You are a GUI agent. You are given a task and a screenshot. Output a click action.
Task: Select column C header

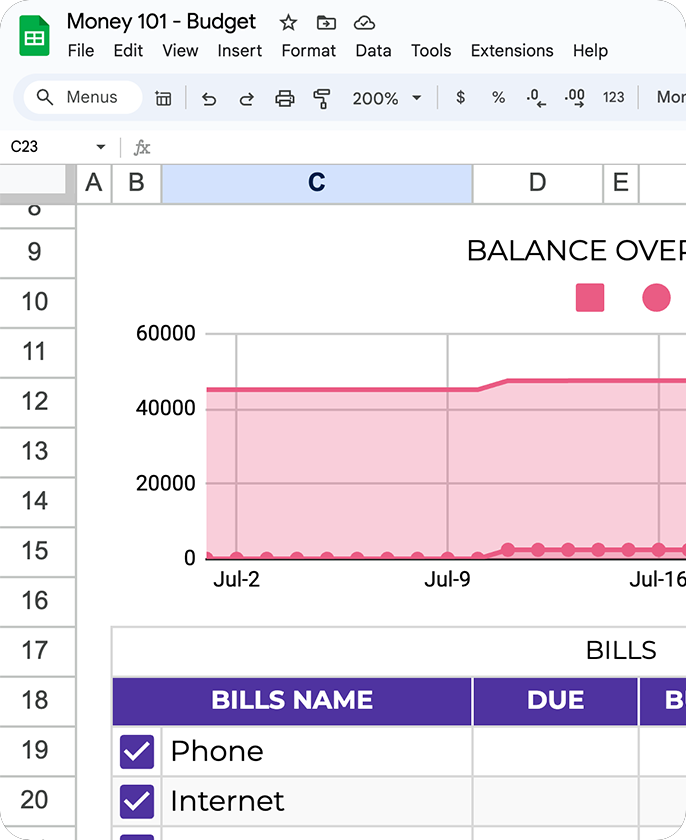[x=316, y=183]
